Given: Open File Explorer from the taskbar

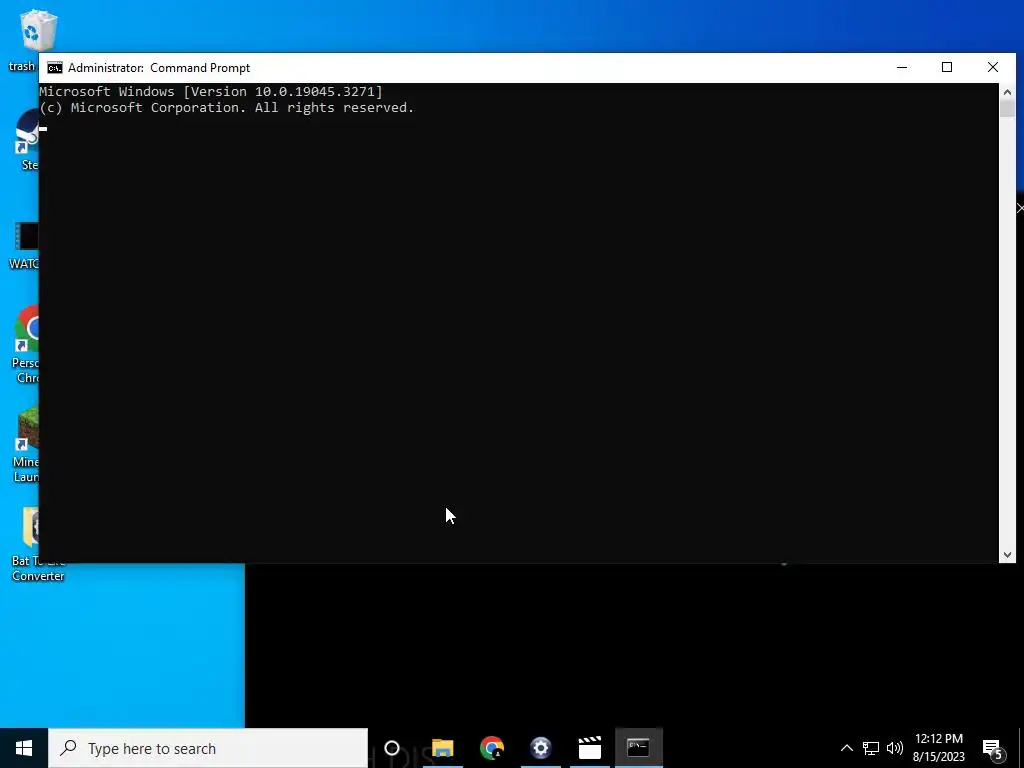Looking at the screenshot, I should coord(442,748).
